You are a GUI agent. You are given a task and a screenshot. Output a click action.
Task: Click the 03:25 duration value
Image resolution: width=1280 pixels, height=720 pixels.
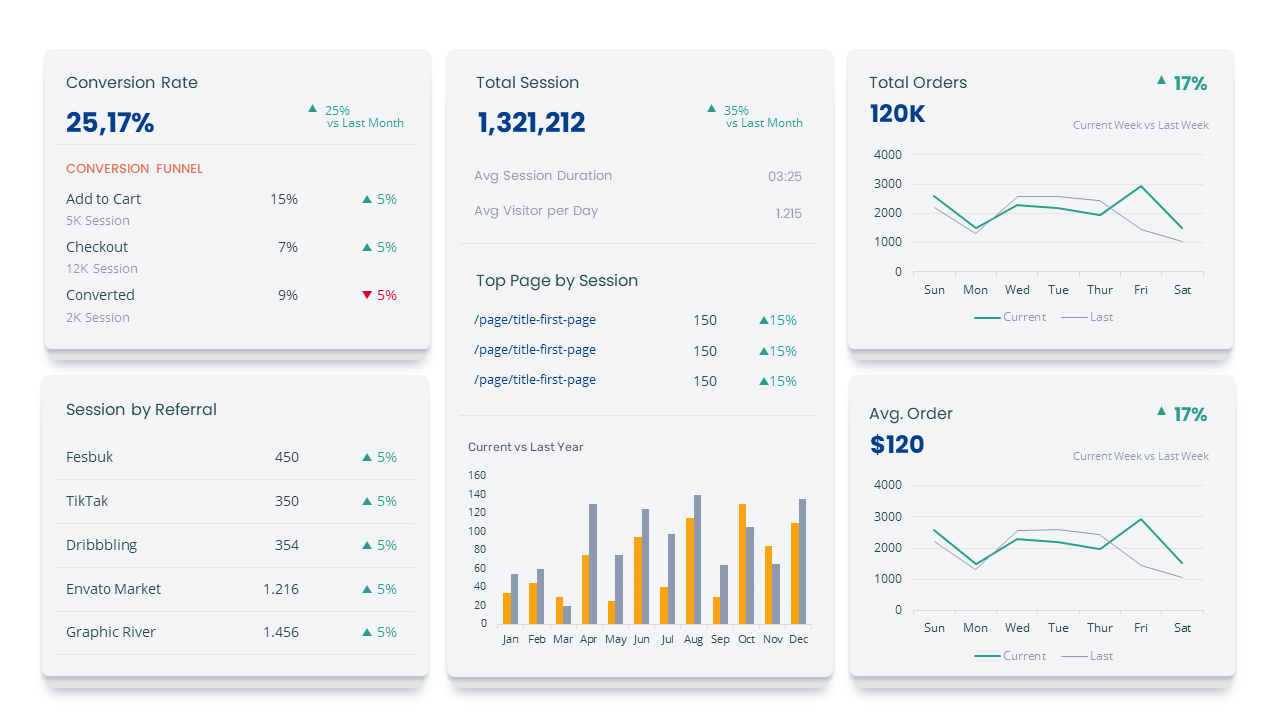(785, 177)
